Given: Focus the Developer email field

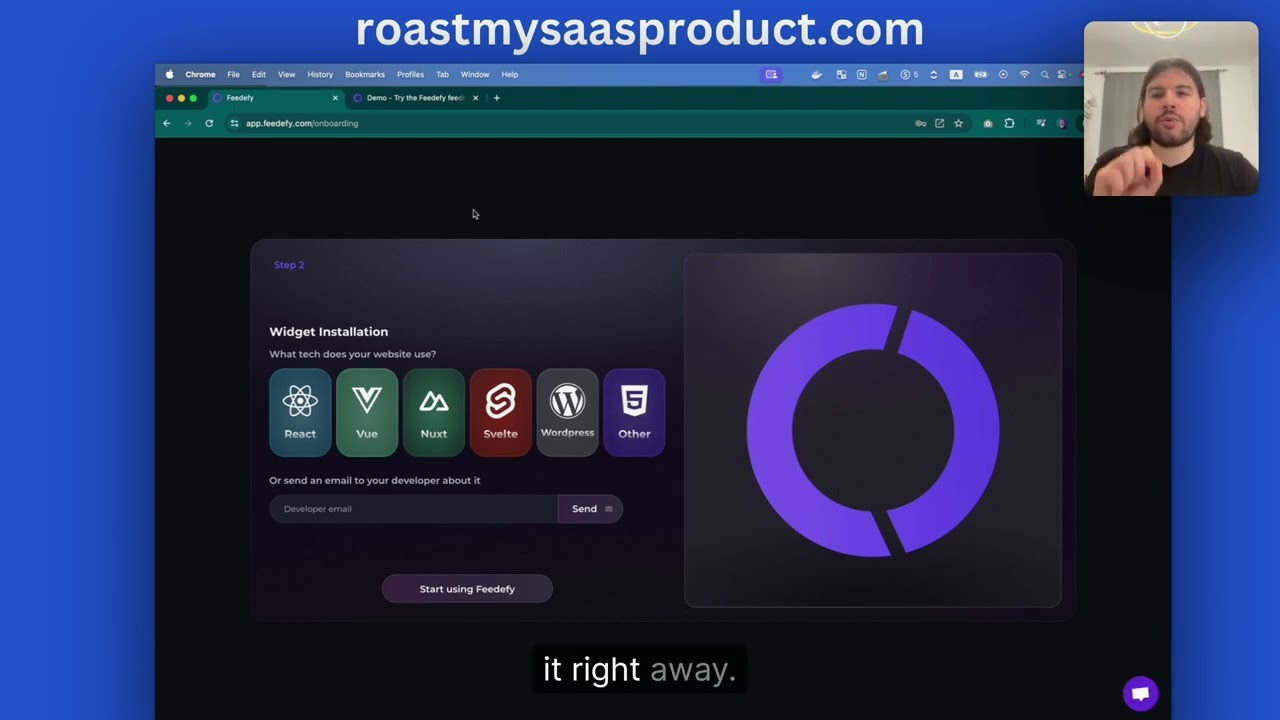Looking at the screenshot, I should point(413,509).
